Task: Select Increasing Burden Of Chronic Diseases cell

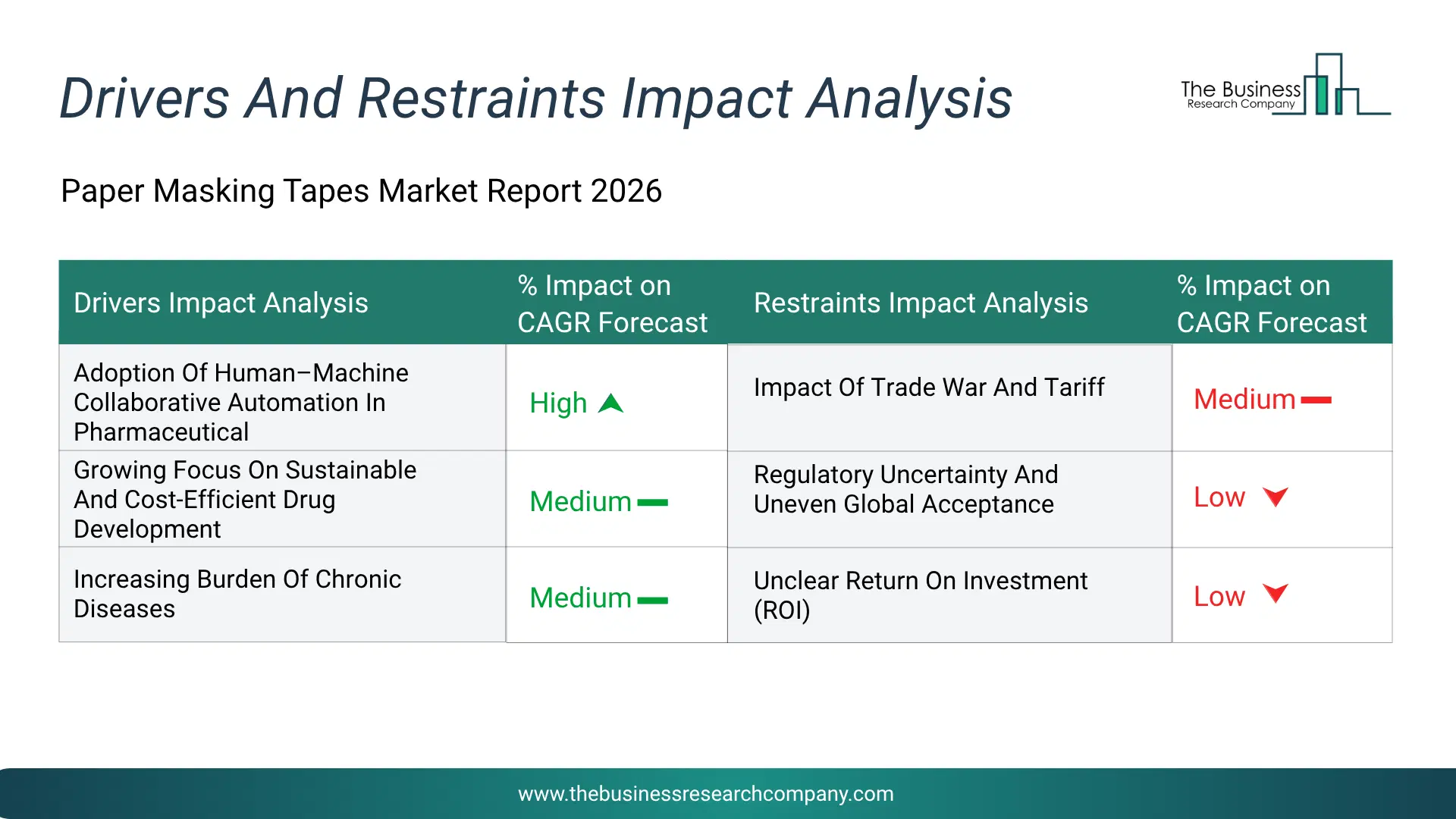Action: [x=282, y=595]
